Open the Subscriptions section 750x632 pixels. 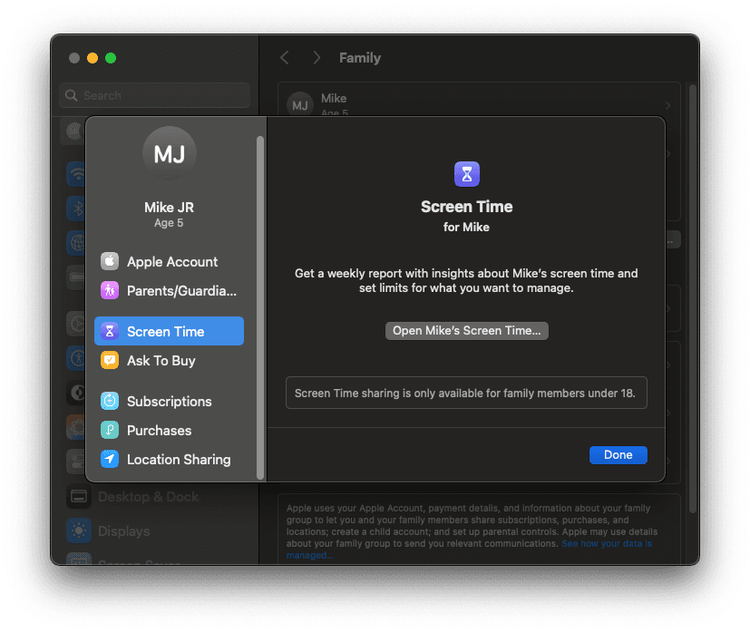pyautogui.click(x=169, y=401)
